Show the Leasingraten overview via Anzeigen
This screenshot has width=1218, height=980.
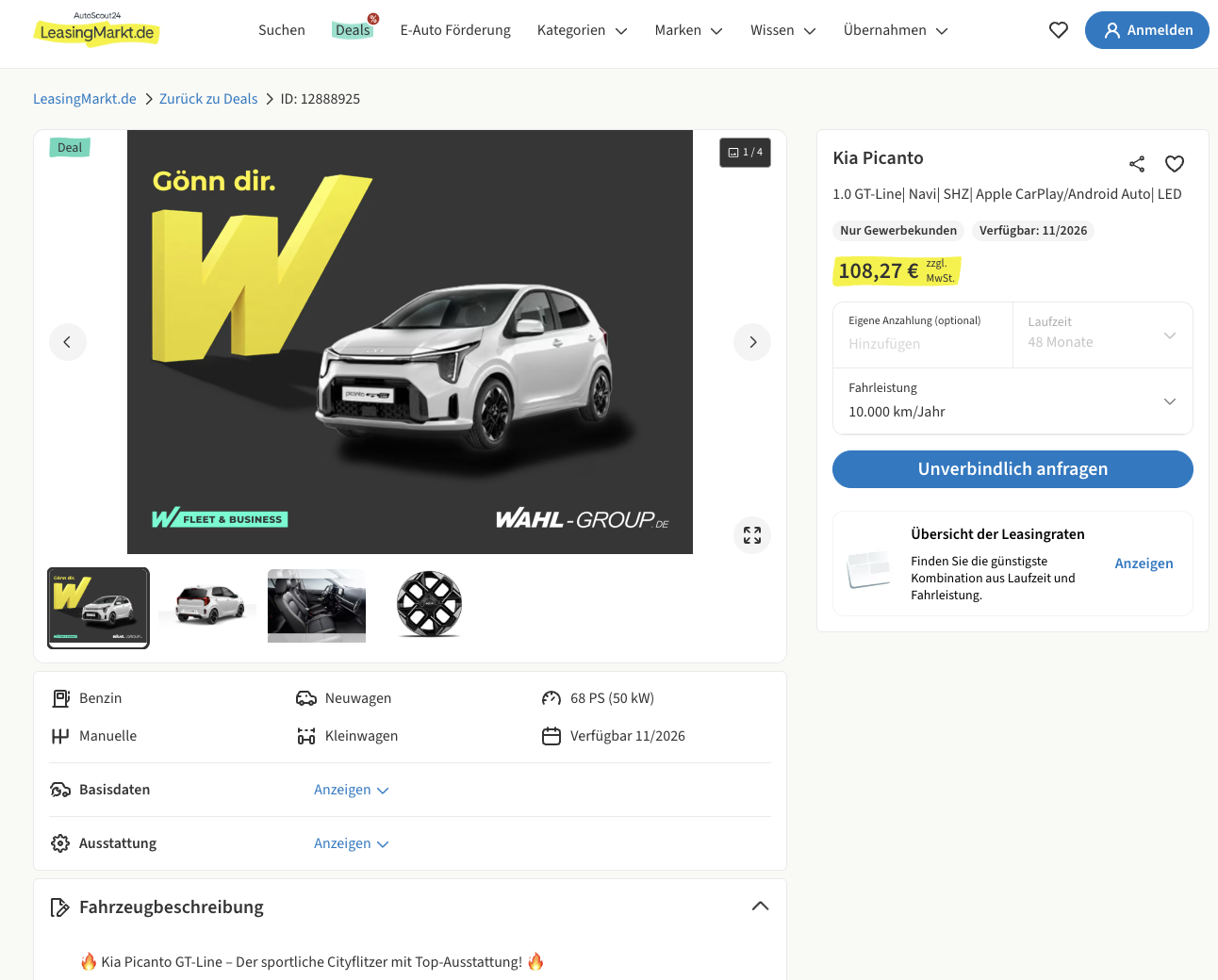(1144, 563)
